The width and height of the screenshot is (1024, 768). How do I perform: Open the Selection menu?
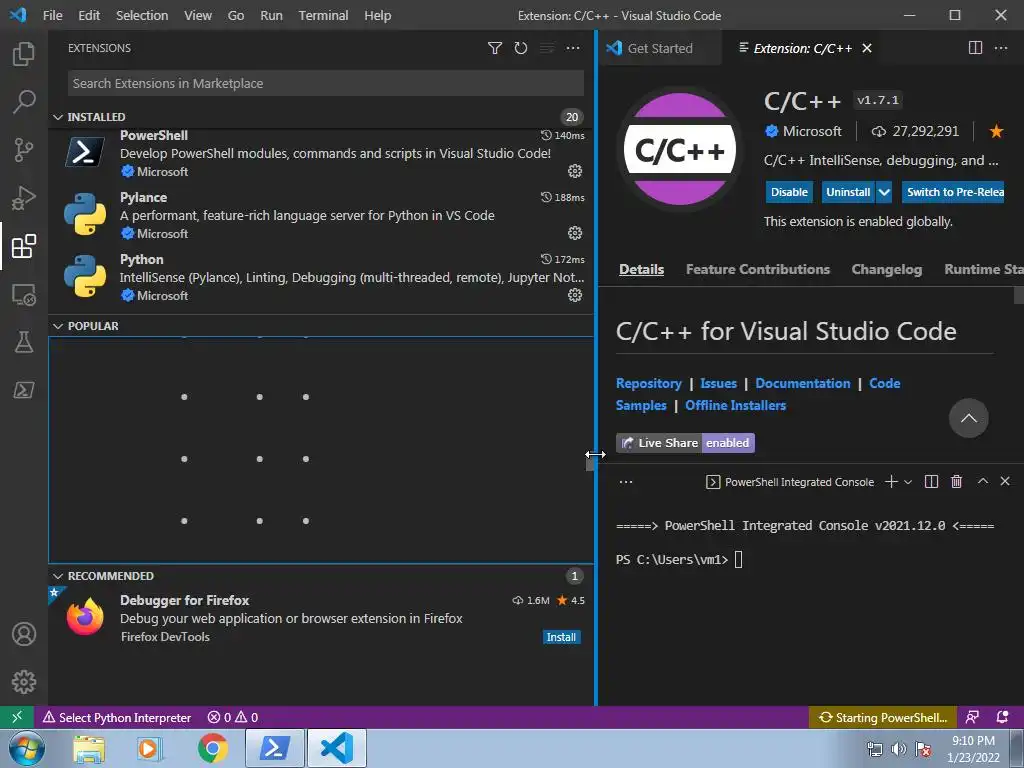[142, 15]
